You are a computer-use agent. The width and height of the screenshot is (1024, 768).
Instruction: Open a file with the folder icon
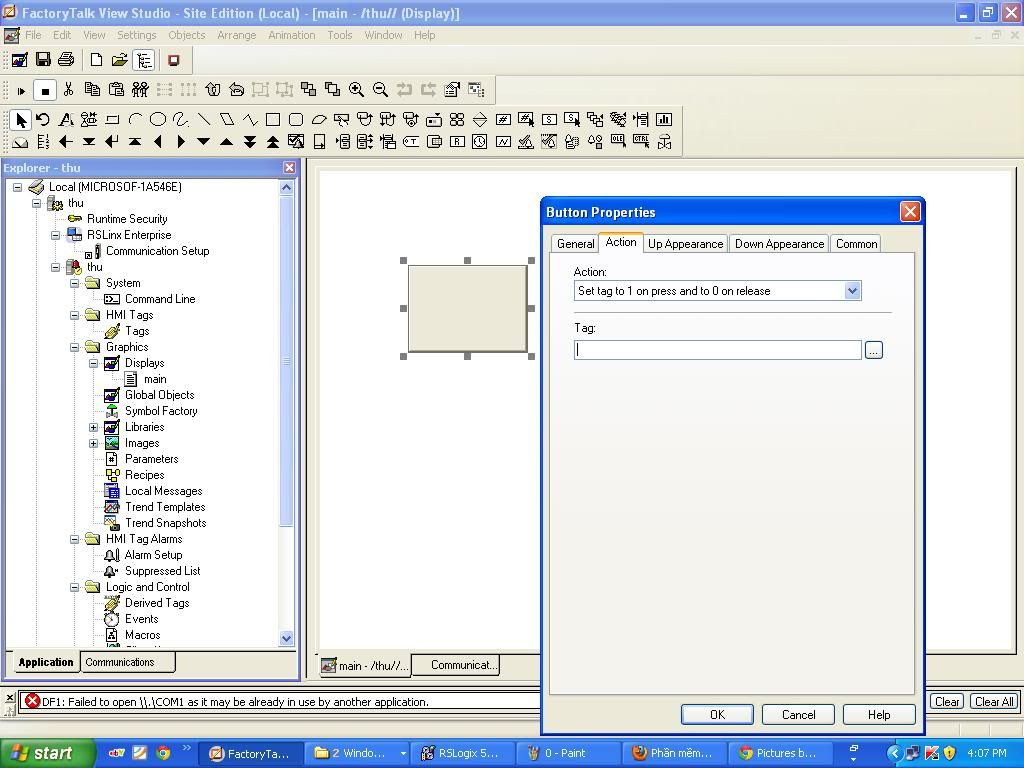coord(120,60)
